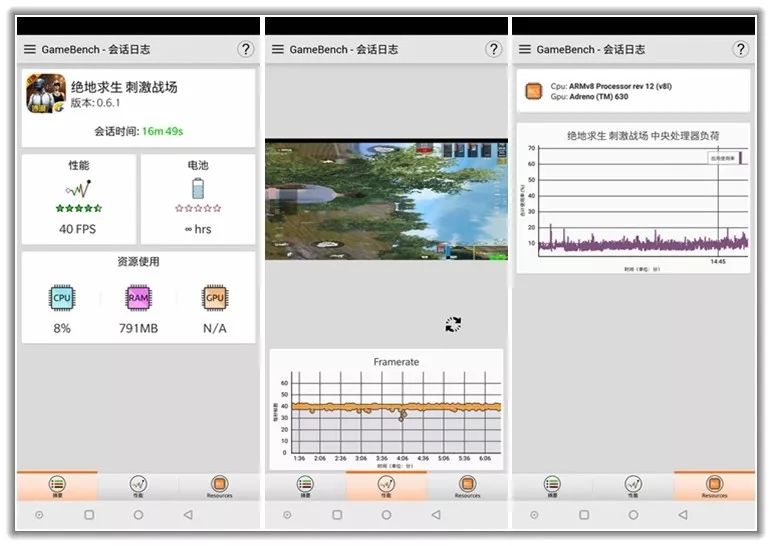Tap the Framerate chart
The width and height of the screenshot is (772, 546).
(x=386, y=410)
